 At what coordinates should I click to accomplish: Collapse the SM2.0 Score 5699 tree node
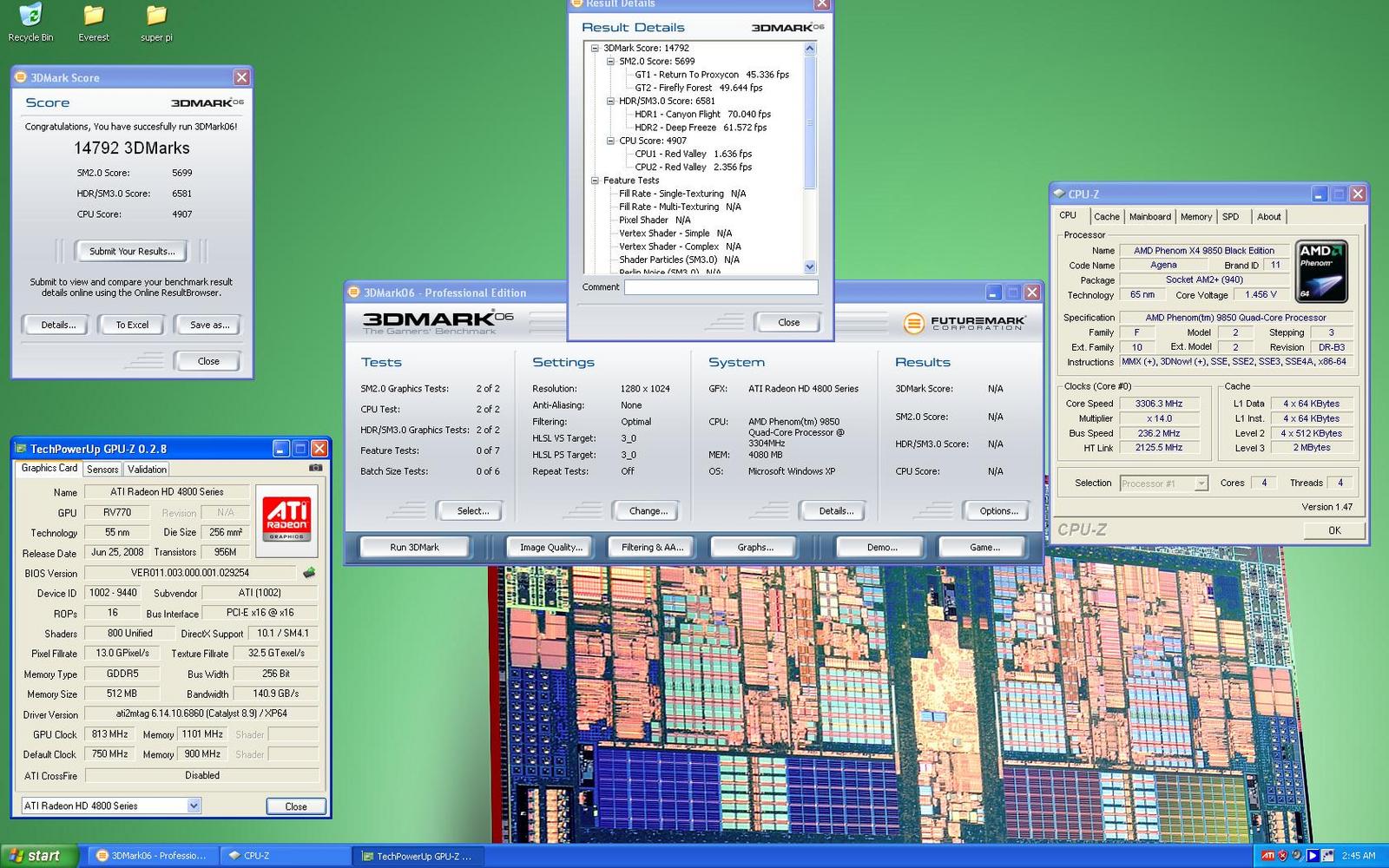pyautogui.click(x=610, y=62)
